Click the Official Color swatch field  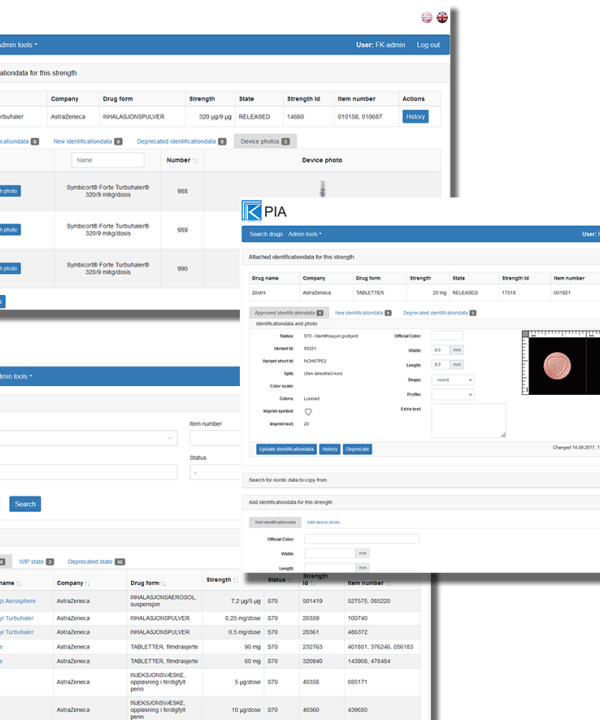click(447, 336)
